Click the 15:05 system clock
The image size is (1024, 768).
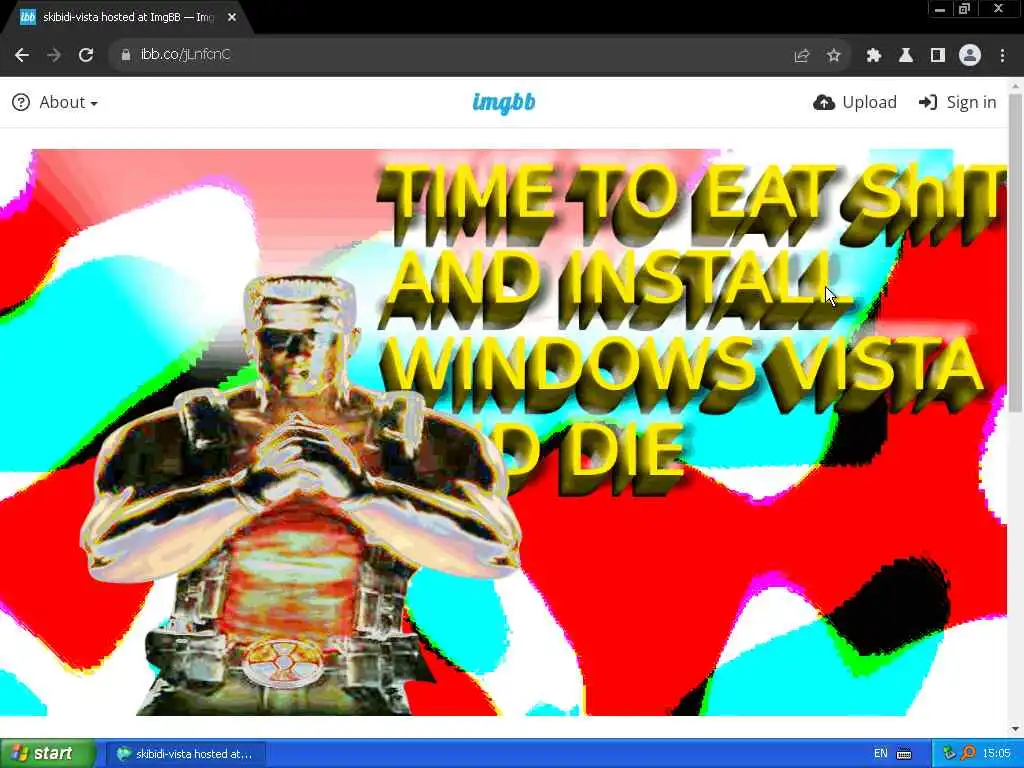point(997,754)
